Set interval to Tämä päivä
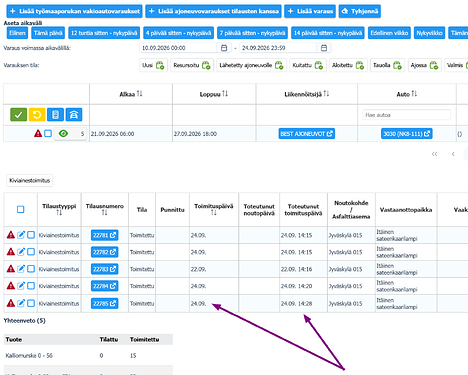This screenshot has width=468, height=375. tap(48, 33)
